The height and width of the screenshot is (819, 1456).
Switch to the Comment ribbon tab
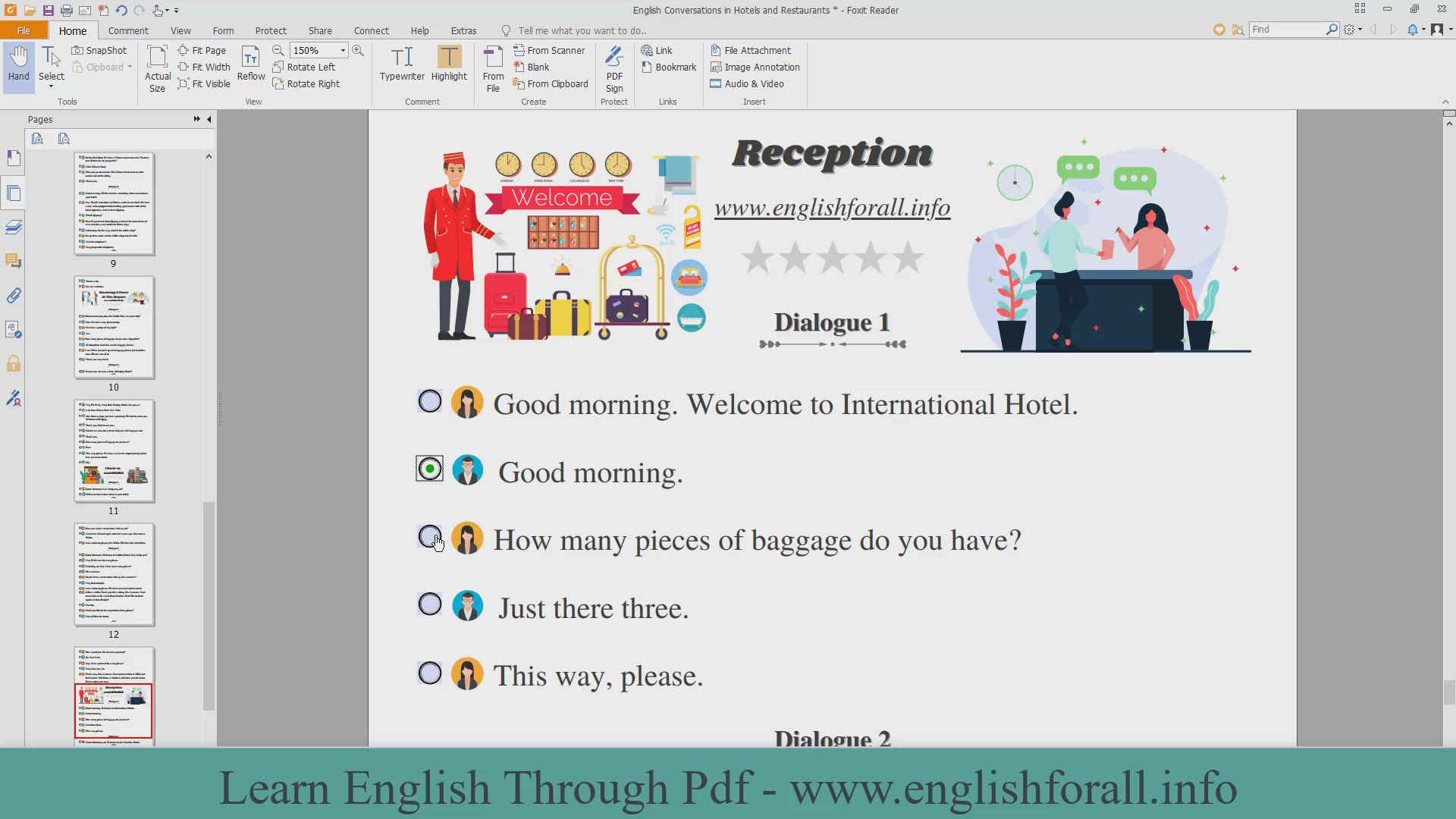pyautogui.click(x=128, y=30)
